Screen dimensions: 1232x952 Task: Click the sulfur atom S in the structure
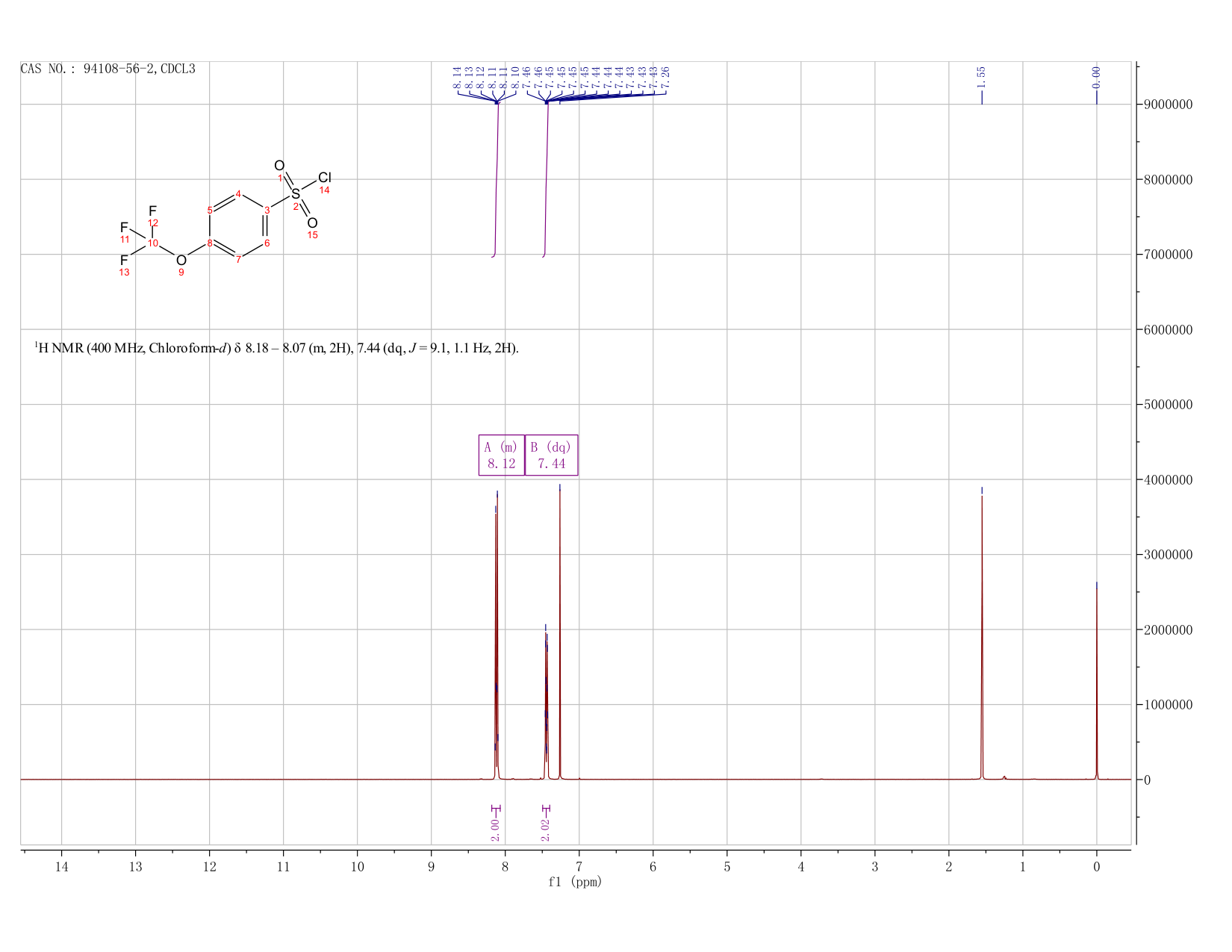(x=296, y=194)
